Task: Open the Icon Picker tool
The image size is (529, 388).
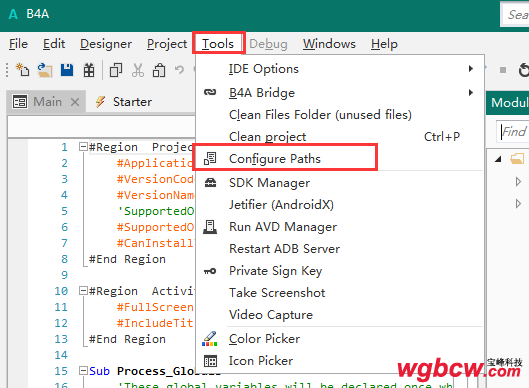Action: (x=340, y=361)
